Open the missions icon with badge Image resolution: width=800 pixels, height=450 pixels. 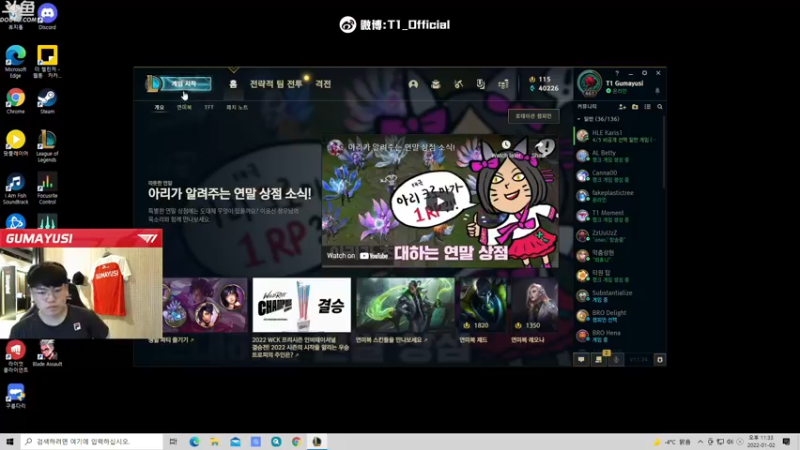tap(598, 360)
